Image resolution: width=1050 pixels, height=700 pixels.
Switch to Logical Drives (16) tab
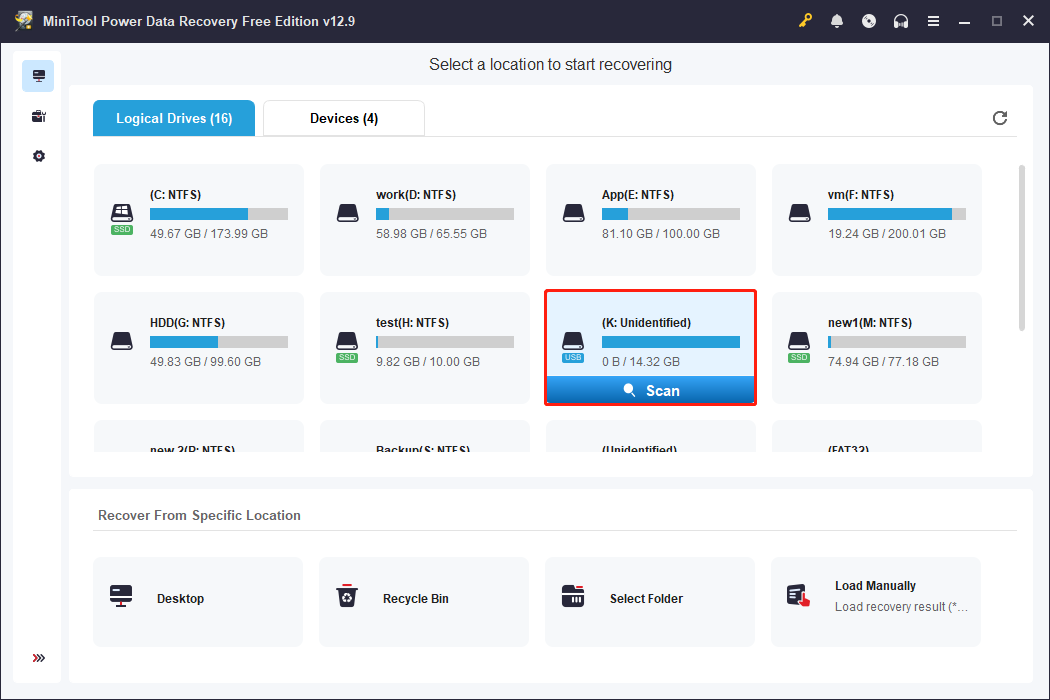pyautogui.click(x=174, y=119)
